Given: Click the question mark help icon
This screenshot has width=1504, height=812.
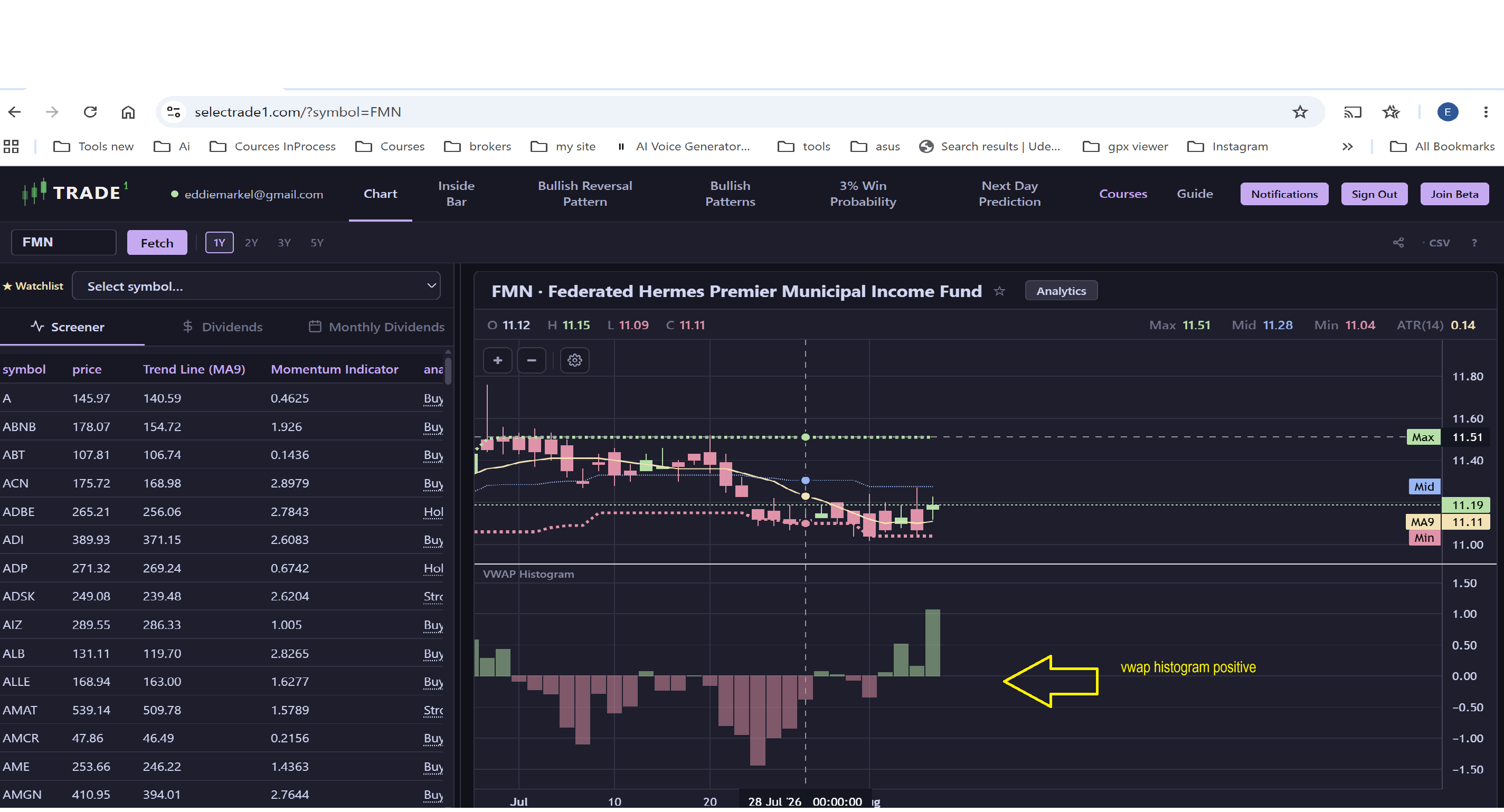Looking at the screenshot, I should point(1473,243).
